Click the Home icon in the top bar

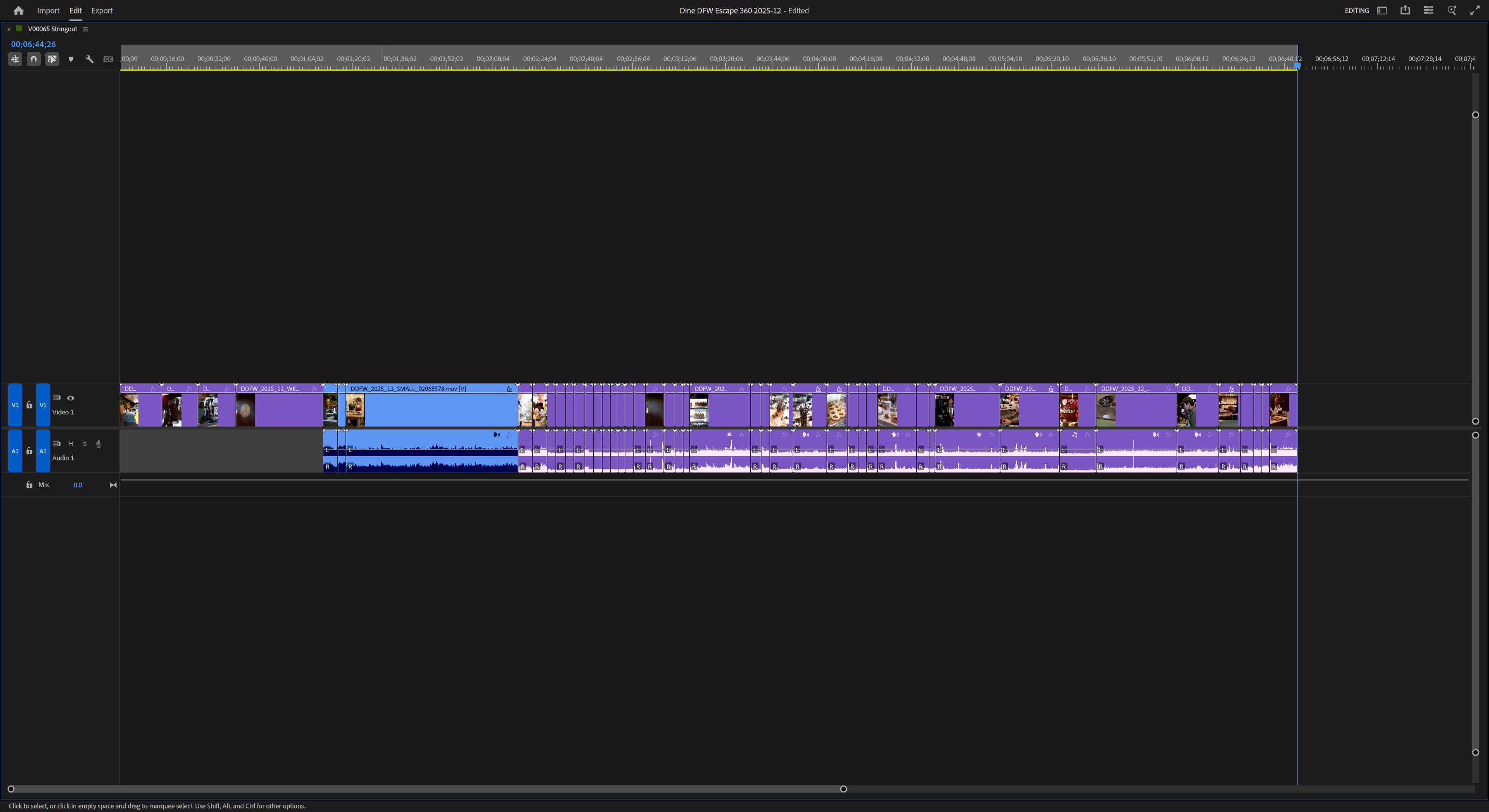click(x=19, y=10)
